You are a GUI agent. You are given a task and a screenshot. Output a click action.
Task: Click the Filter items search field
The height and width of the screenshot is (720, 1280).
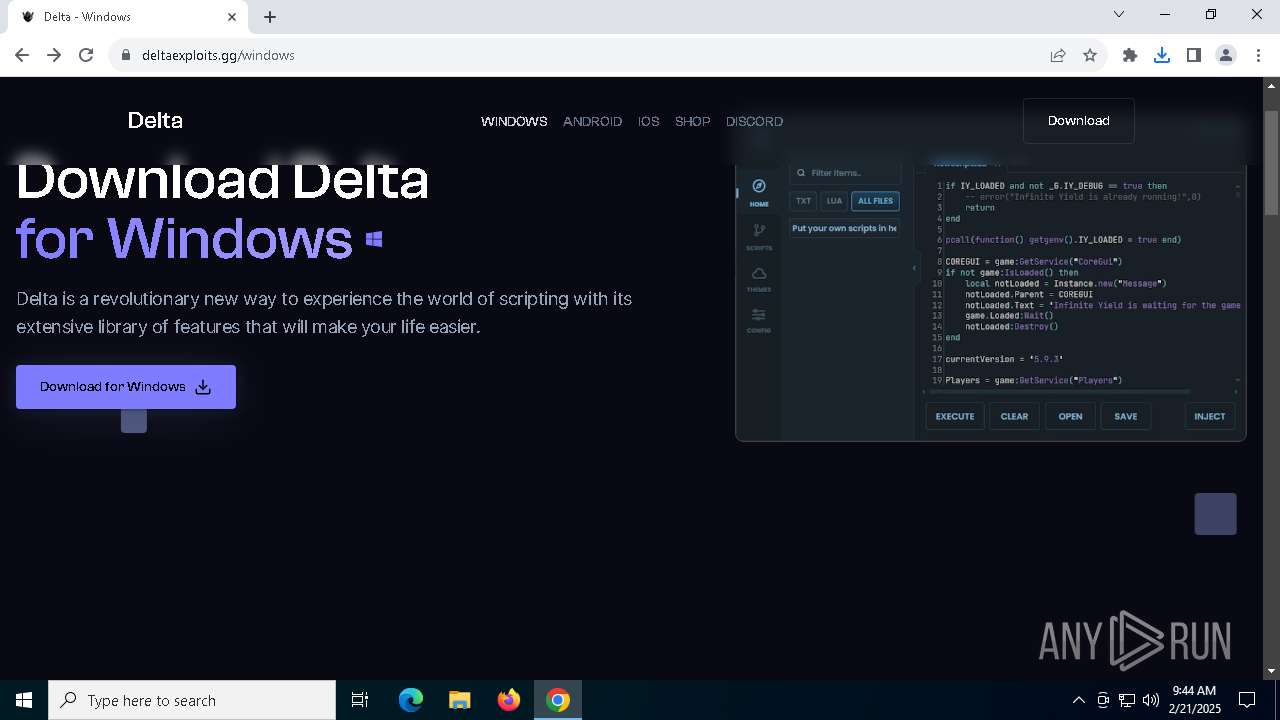point(844,173)
